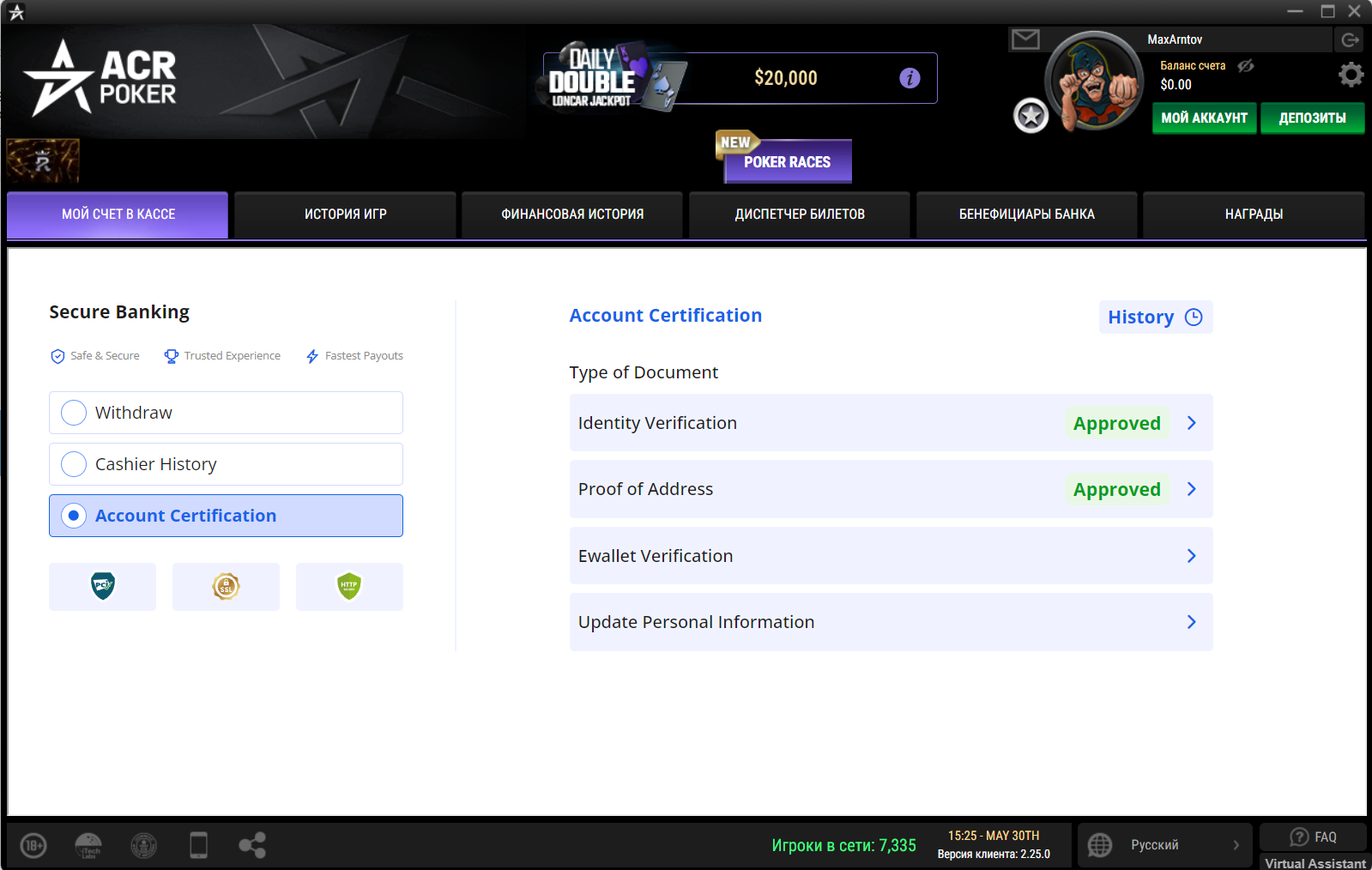
Task: Click the HTTP secure shield badge
Action: tap(349, 587)
